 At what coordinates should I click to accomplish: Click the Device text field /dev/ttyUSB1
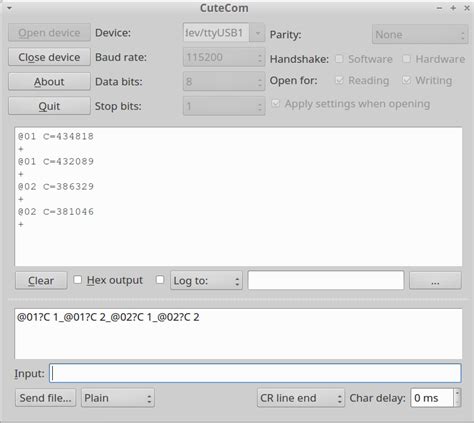[x=216, y=33]
